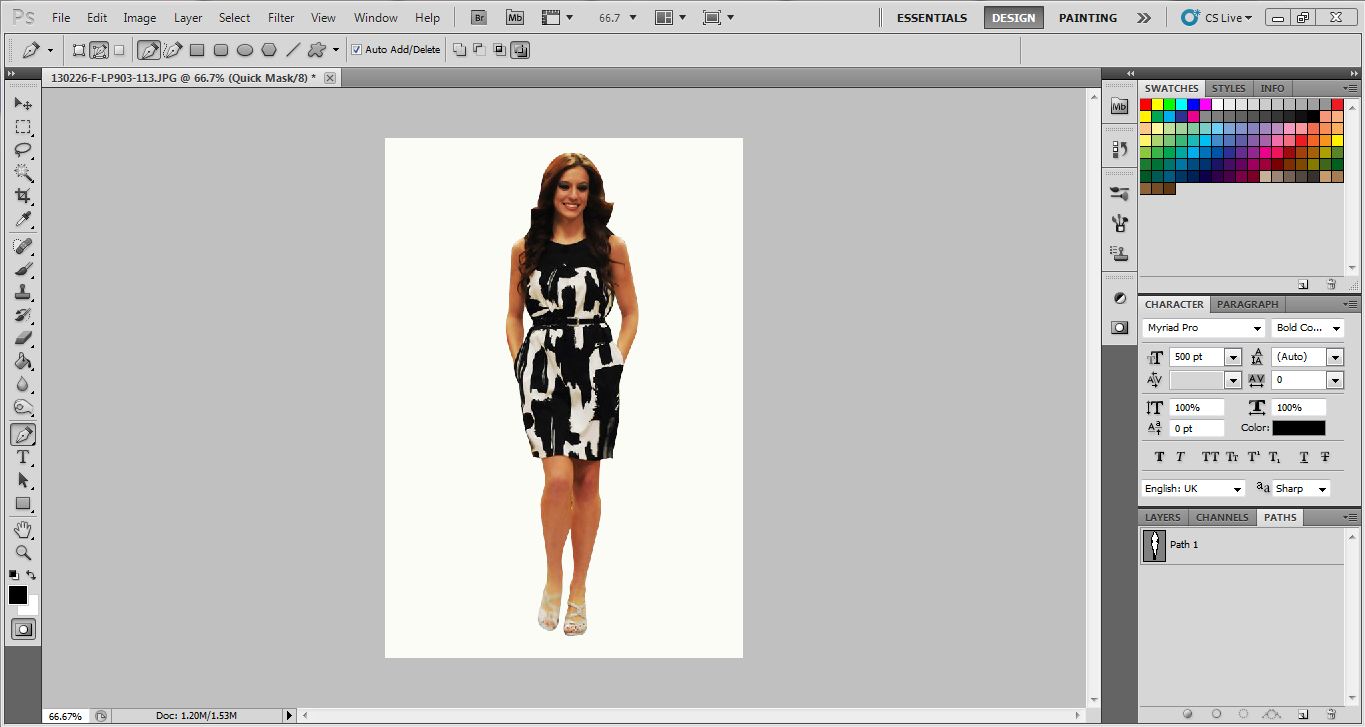Screen dimensions: 1365x727
Task: Select the Path Selection tool
Action: coord(23,480)
